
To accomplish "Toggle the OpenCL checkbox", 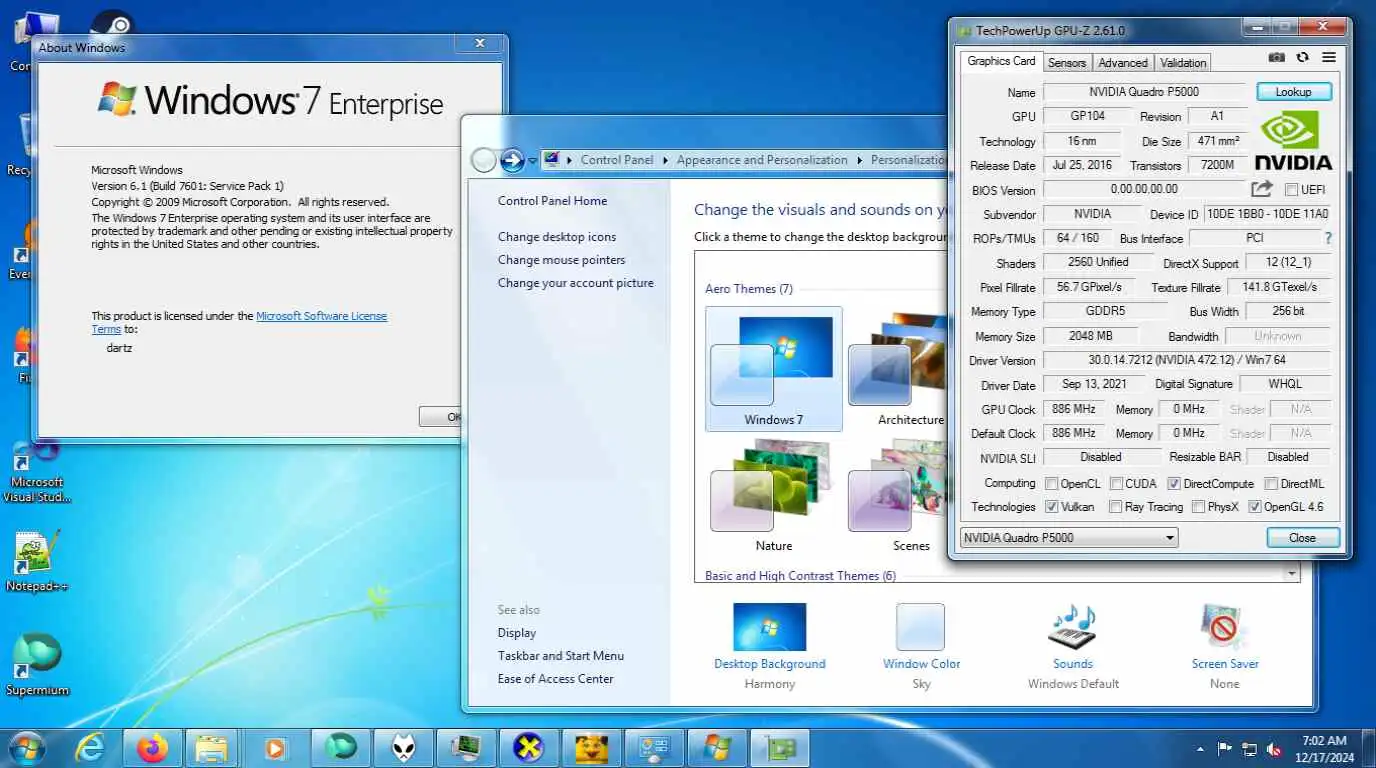I will [x=1051, y=484].
